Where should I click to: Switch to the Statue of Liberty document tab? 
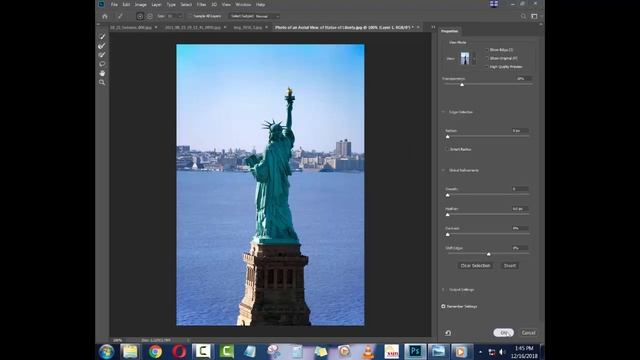pos(344,27)
